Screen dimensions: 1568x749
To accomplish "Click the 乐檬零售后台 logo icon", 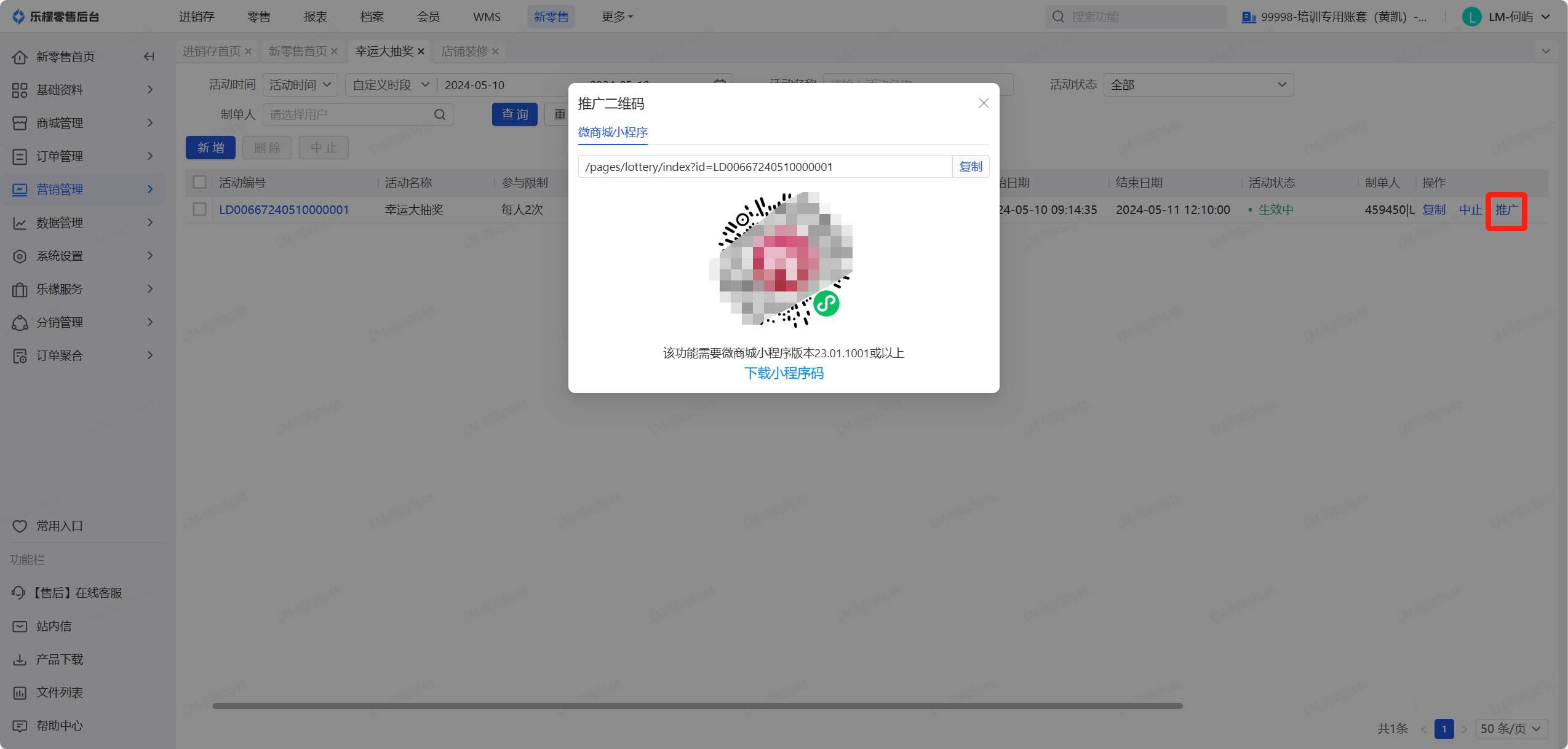I will (18, 17).
